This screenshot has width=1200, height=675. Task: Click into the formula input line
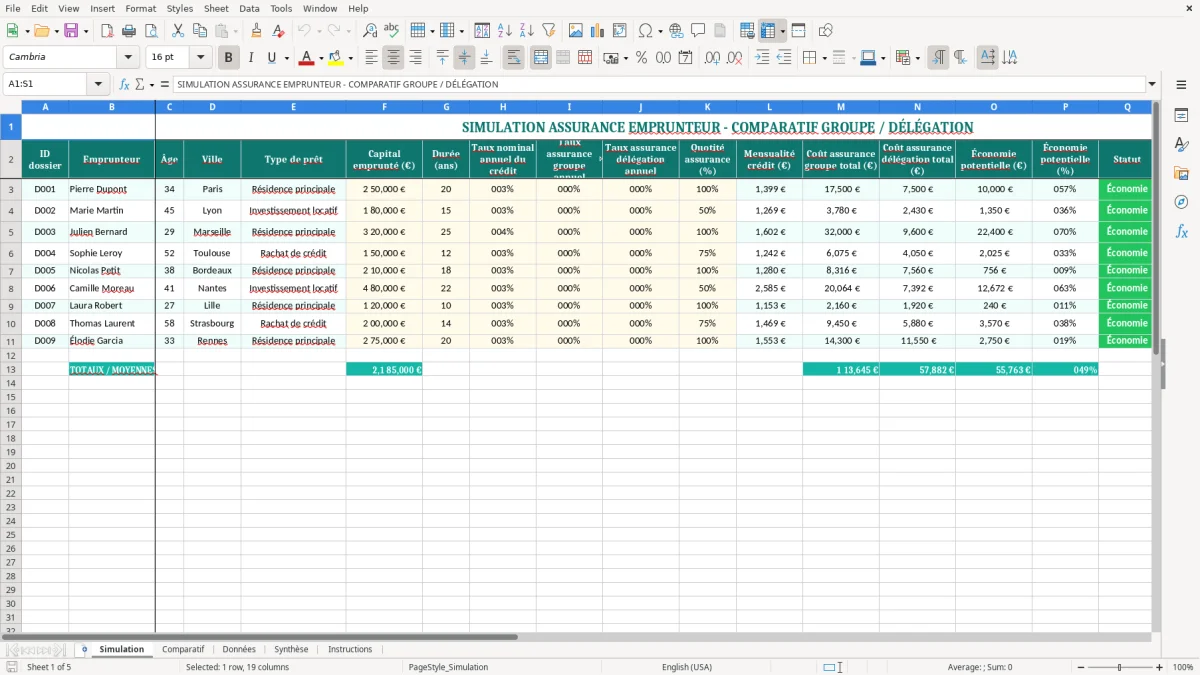click(658, 84)
